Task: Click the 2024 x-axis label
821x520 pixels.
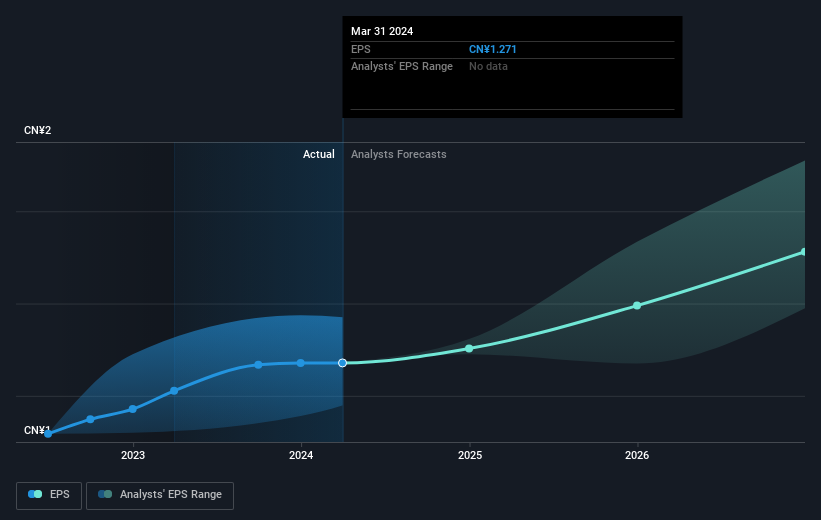Action: tap(301, 455)
